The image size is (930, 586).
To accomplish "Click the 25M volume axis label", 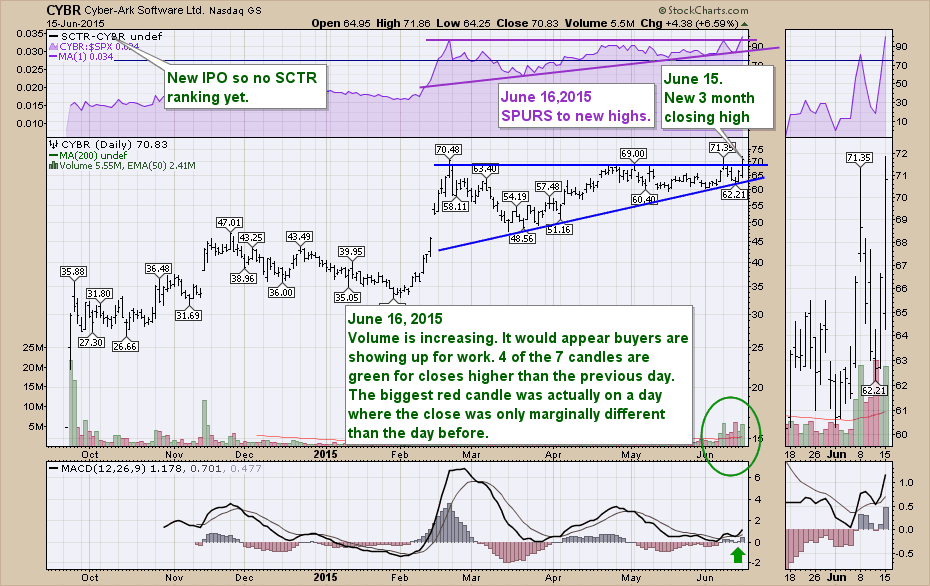I will (31, 348).
